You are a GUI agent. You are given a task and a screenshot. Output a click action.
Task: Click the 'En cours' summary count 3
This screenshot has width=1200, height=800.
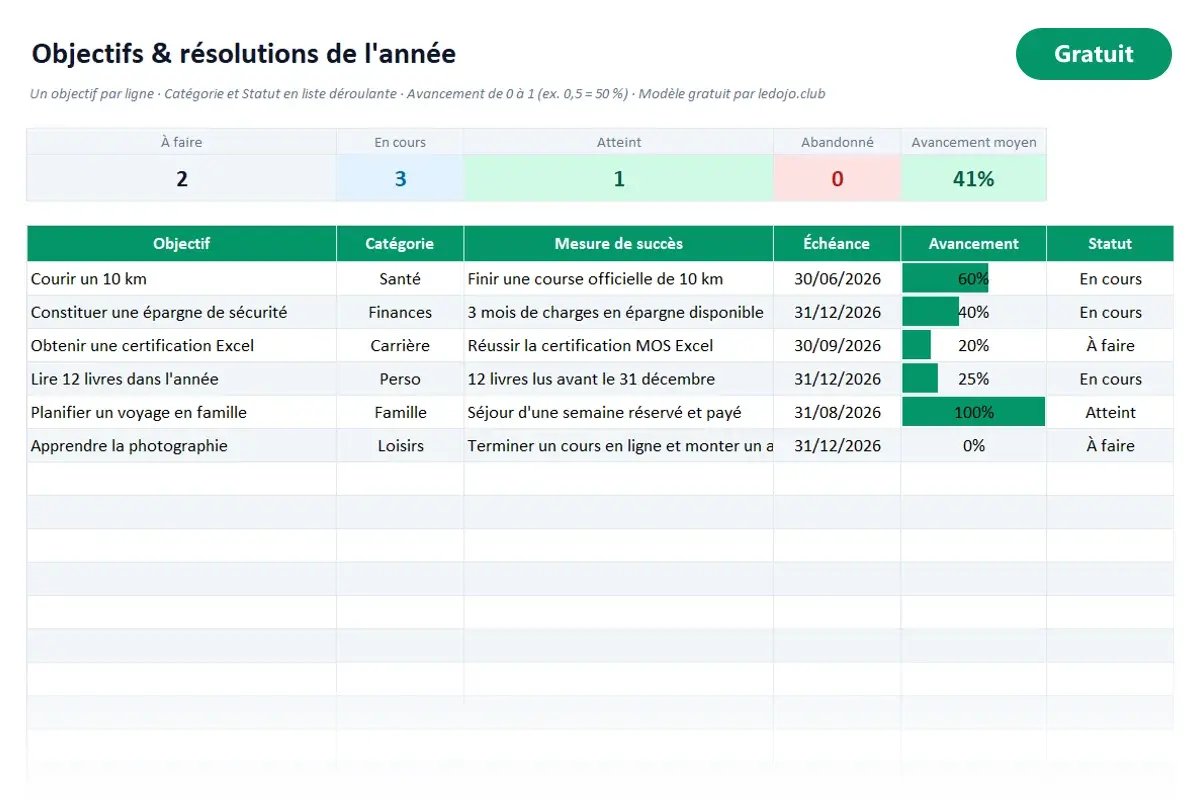coord(400,179)
